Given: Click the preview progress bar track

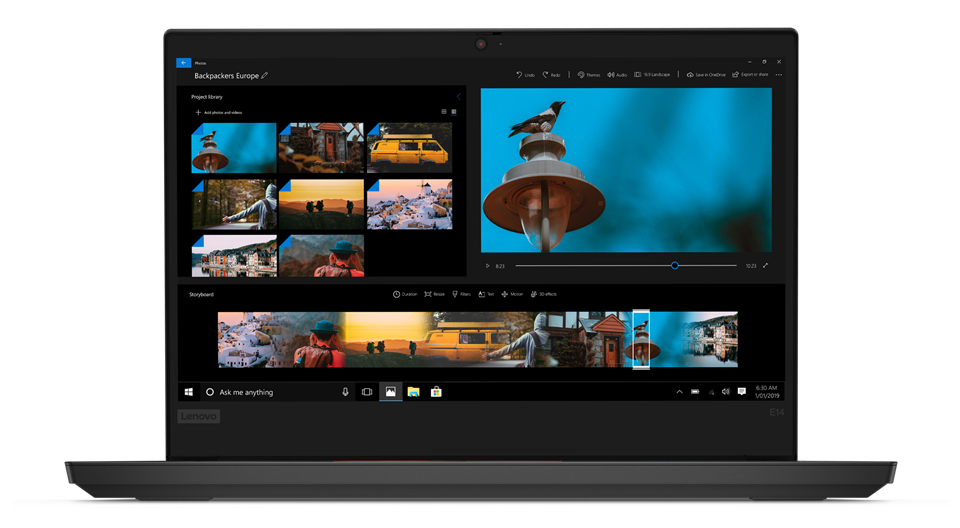Looking at the screenshot, I should pyautogui.click(x=626, y=266).
